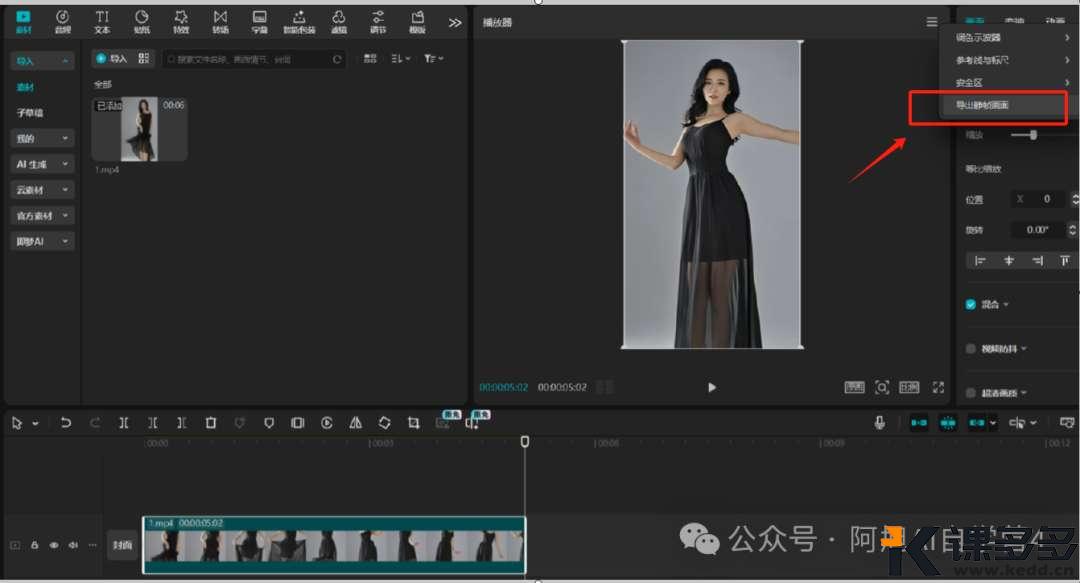The height and width of the screenshot is (583, 1080).
Task: Click the 封面 (Cover) button on track
Action: (122, 545)
